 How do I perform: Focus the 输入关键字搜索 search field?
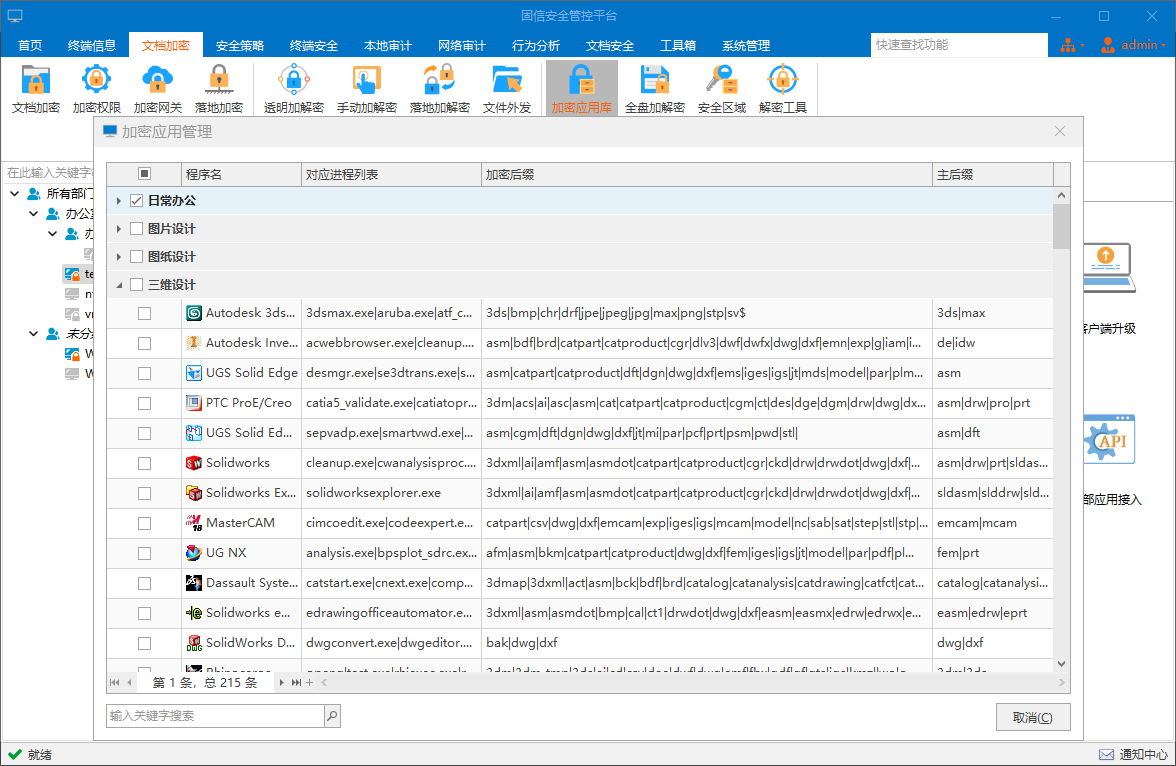tap(215, 716)
